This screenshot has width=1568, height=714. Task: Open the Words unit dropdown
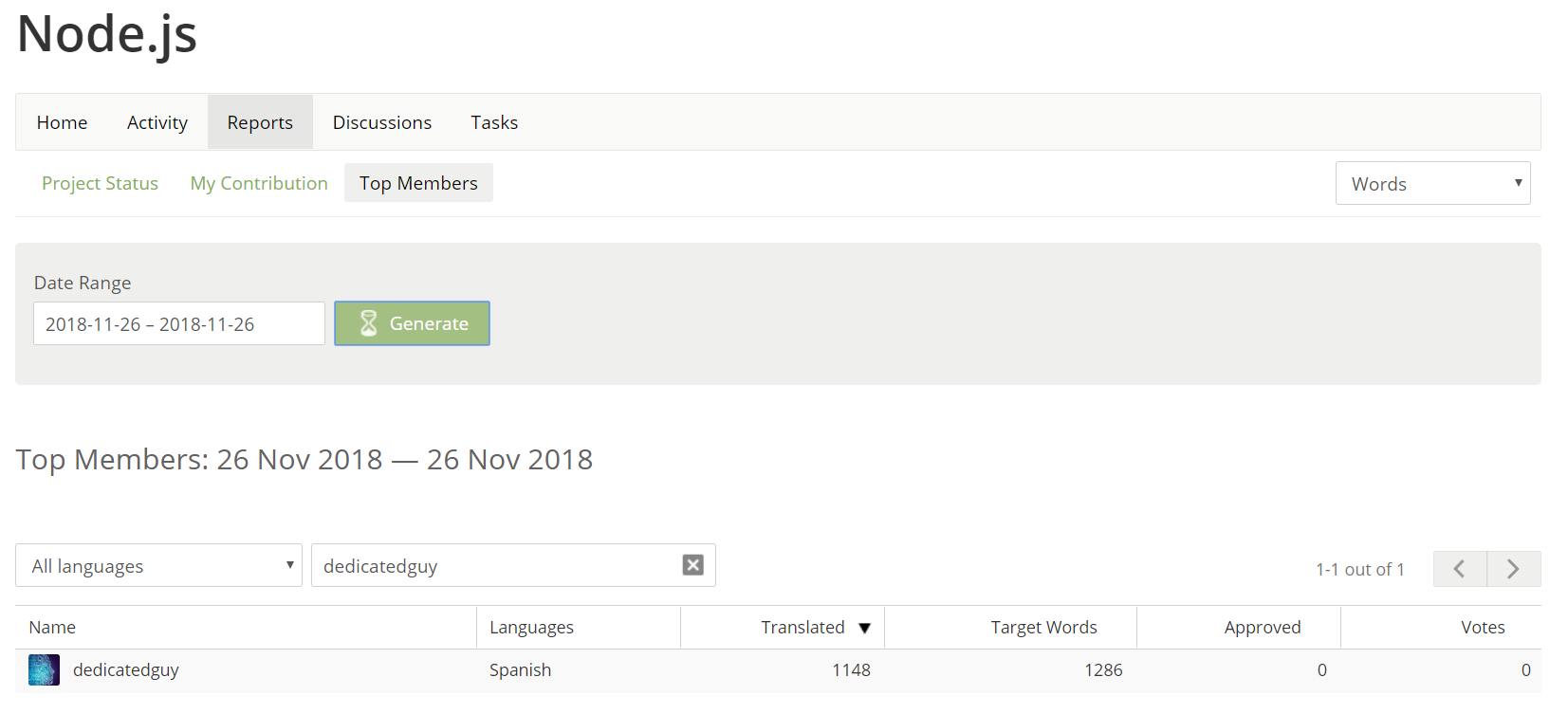pyautogui.click(x=1432, y=183)
